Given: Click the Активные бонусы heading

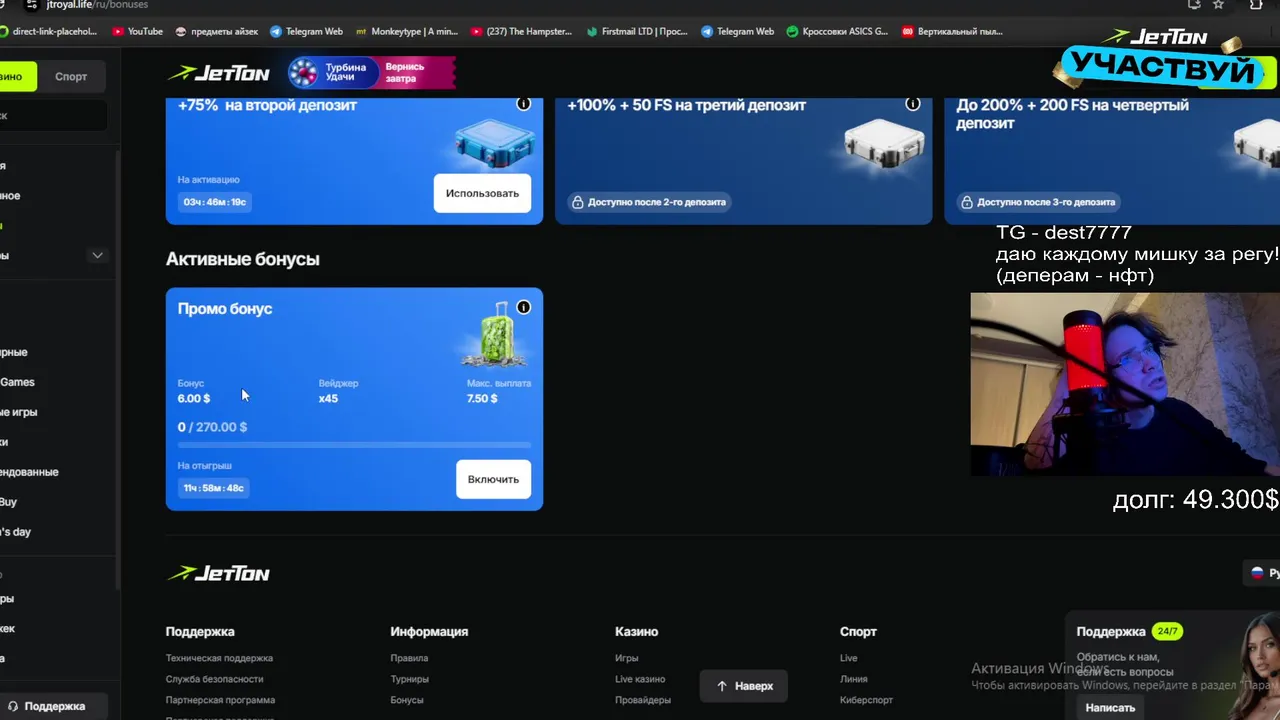Looking at the screenshot, I should [243, 259].
